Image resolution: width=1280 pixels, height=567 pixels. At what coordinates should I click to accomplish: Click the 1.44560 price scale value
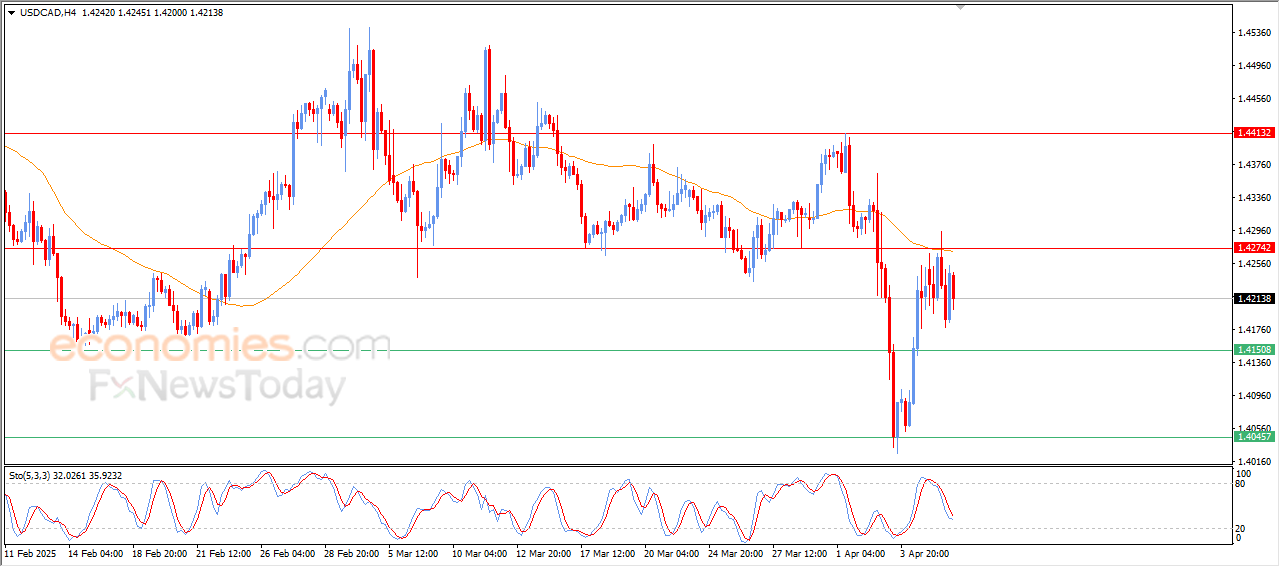coord(1255,99)
